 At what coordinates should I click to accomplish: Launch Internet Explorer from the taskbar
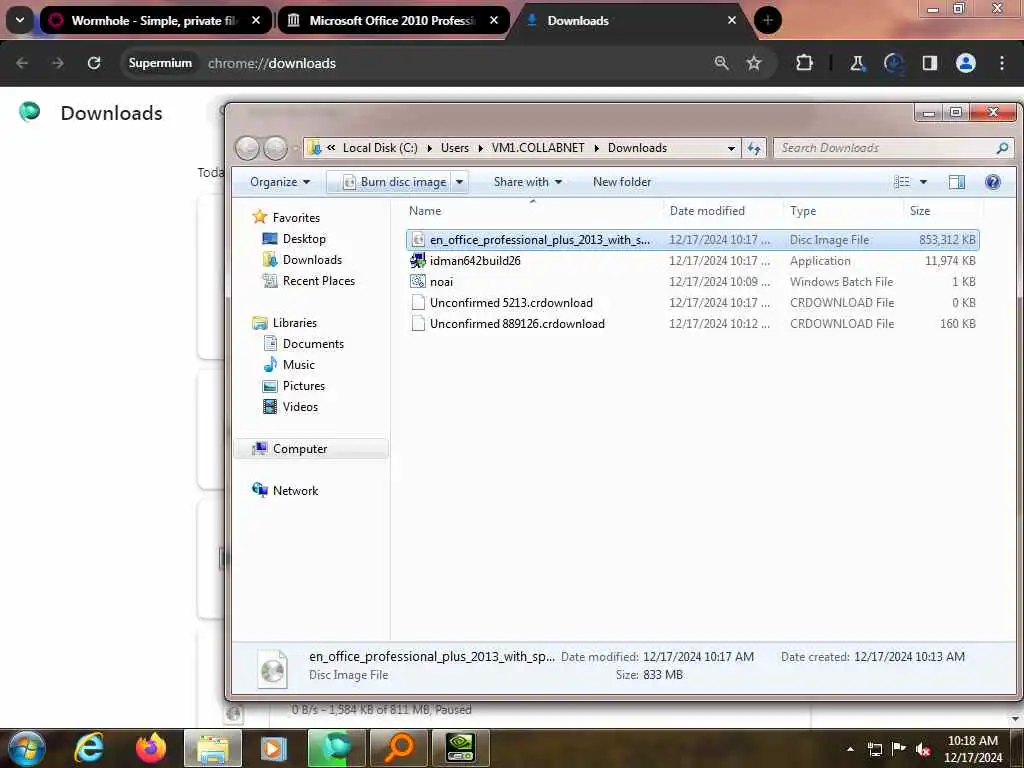89,748
